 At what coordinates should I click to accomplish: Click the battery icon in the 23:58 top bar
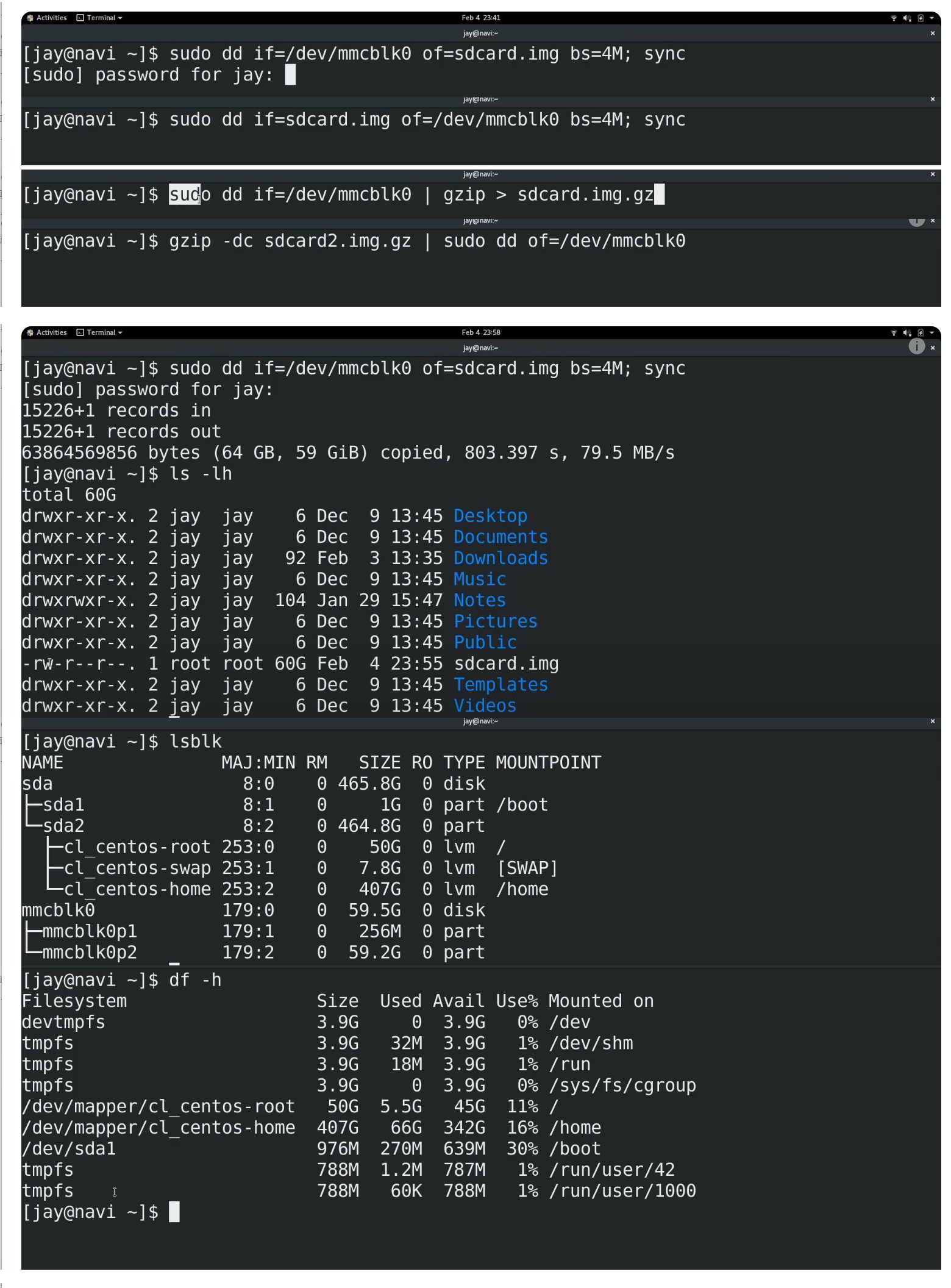(921, 333)
